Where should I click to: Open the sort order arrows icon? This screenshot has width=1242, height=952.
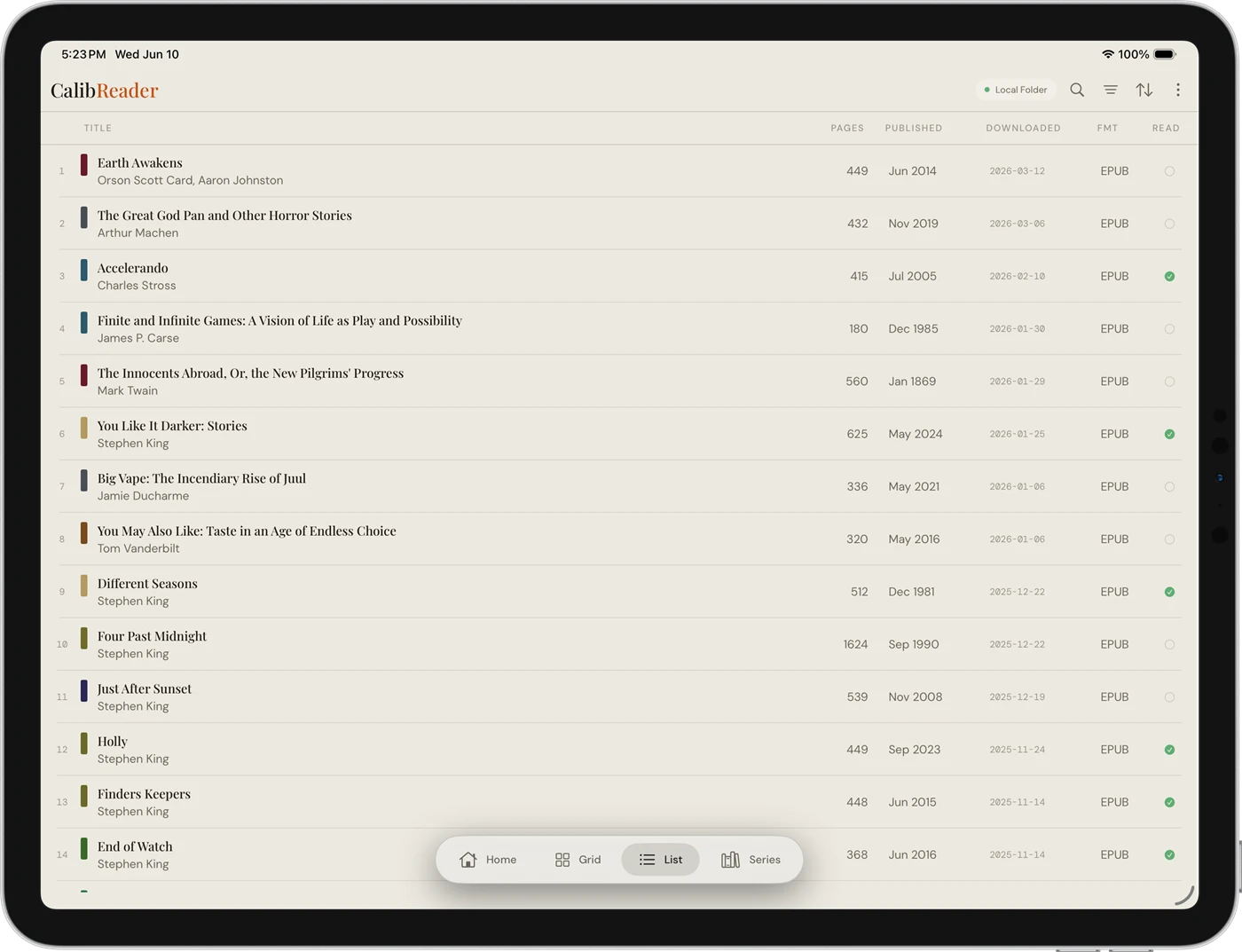[x=1144, y=90]
